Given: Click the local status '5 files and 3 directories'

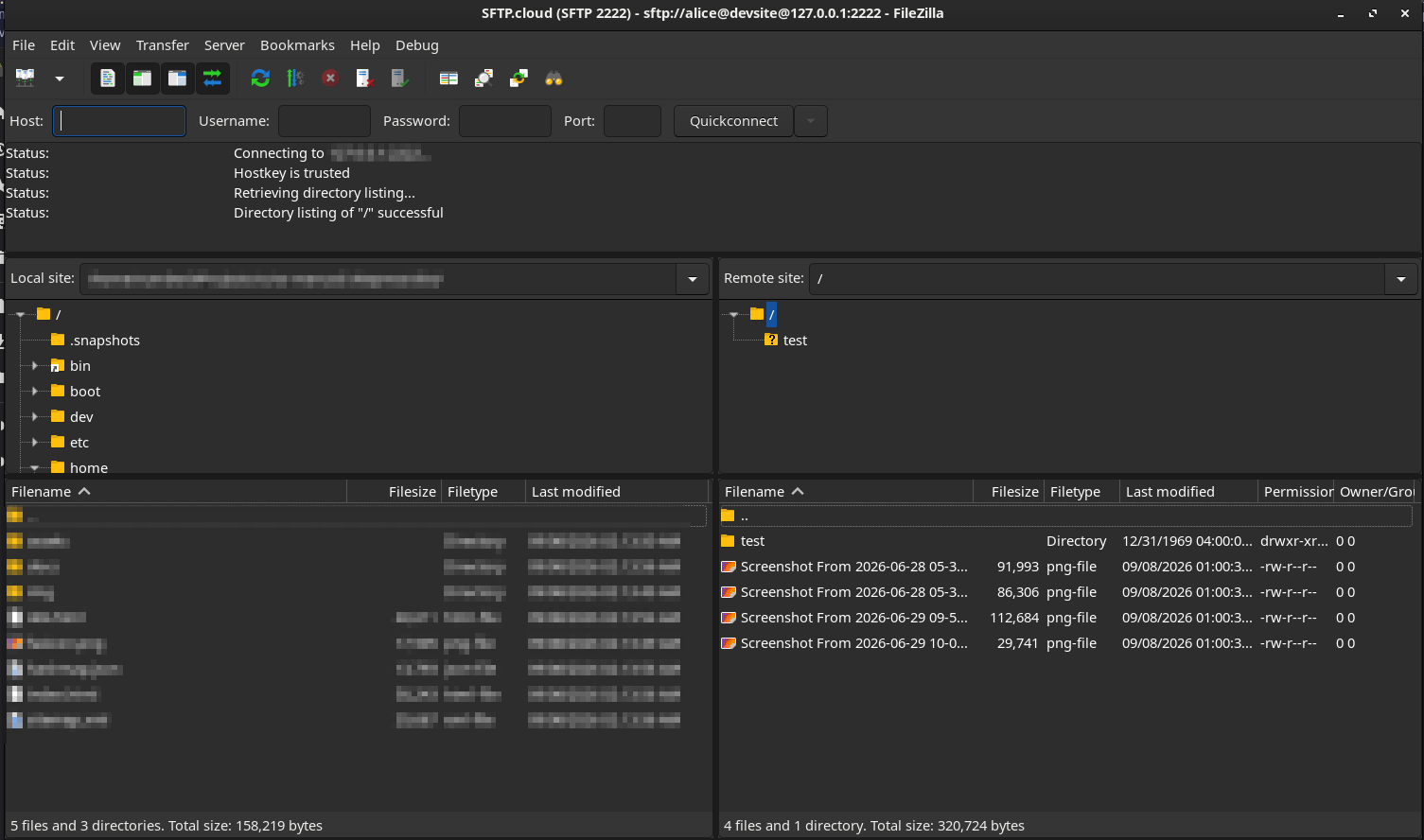Looking at the screenshot, I should (87, 826).
